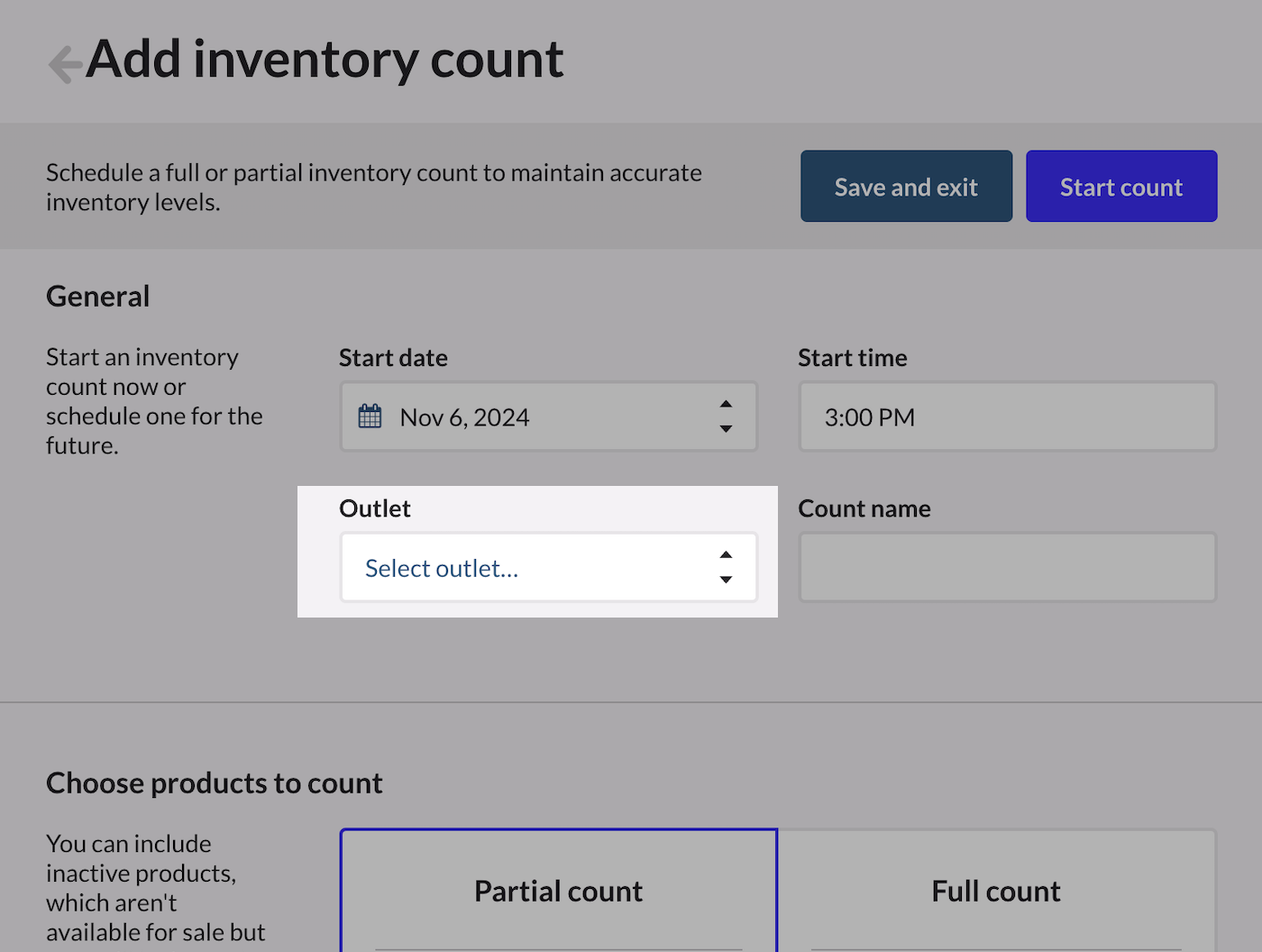Click the Outlet label
The width and height of the screenshot is (1262, 952).
[x=375, y=508]
